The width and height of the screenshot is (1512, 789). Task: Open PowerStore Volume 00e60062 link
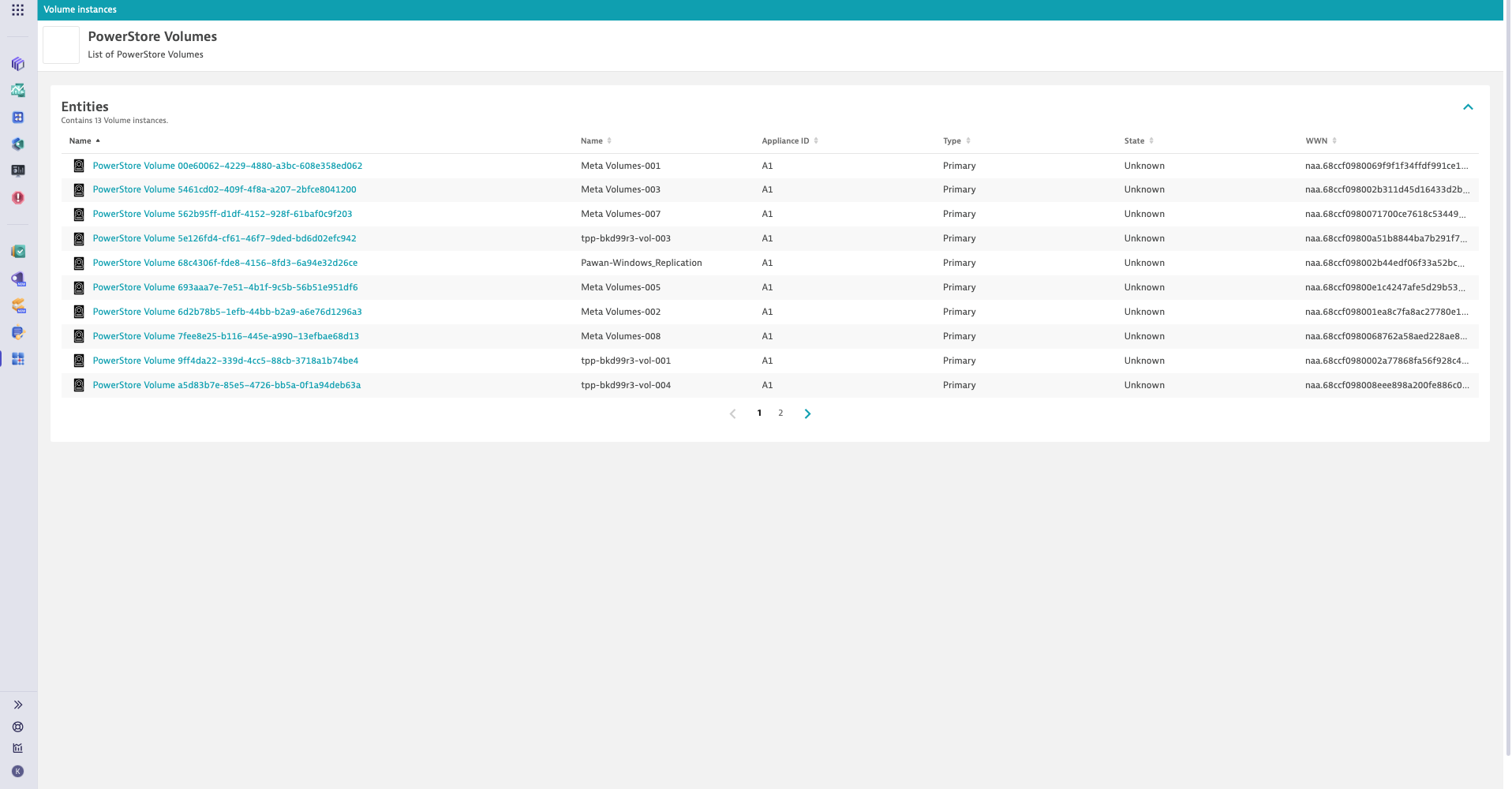[227, 166]
